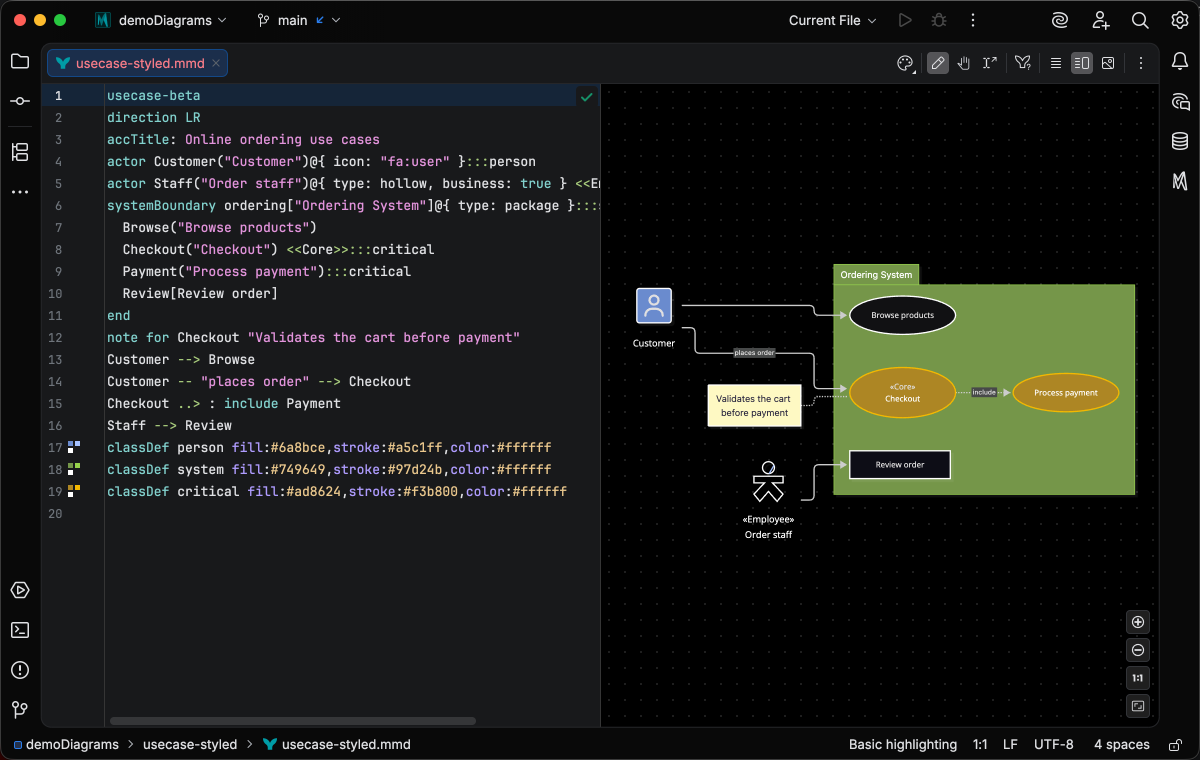The height and width of the screenshot is (760, 1200).
Task: Click the green inspection checkmark
Action: pos(587,97)
